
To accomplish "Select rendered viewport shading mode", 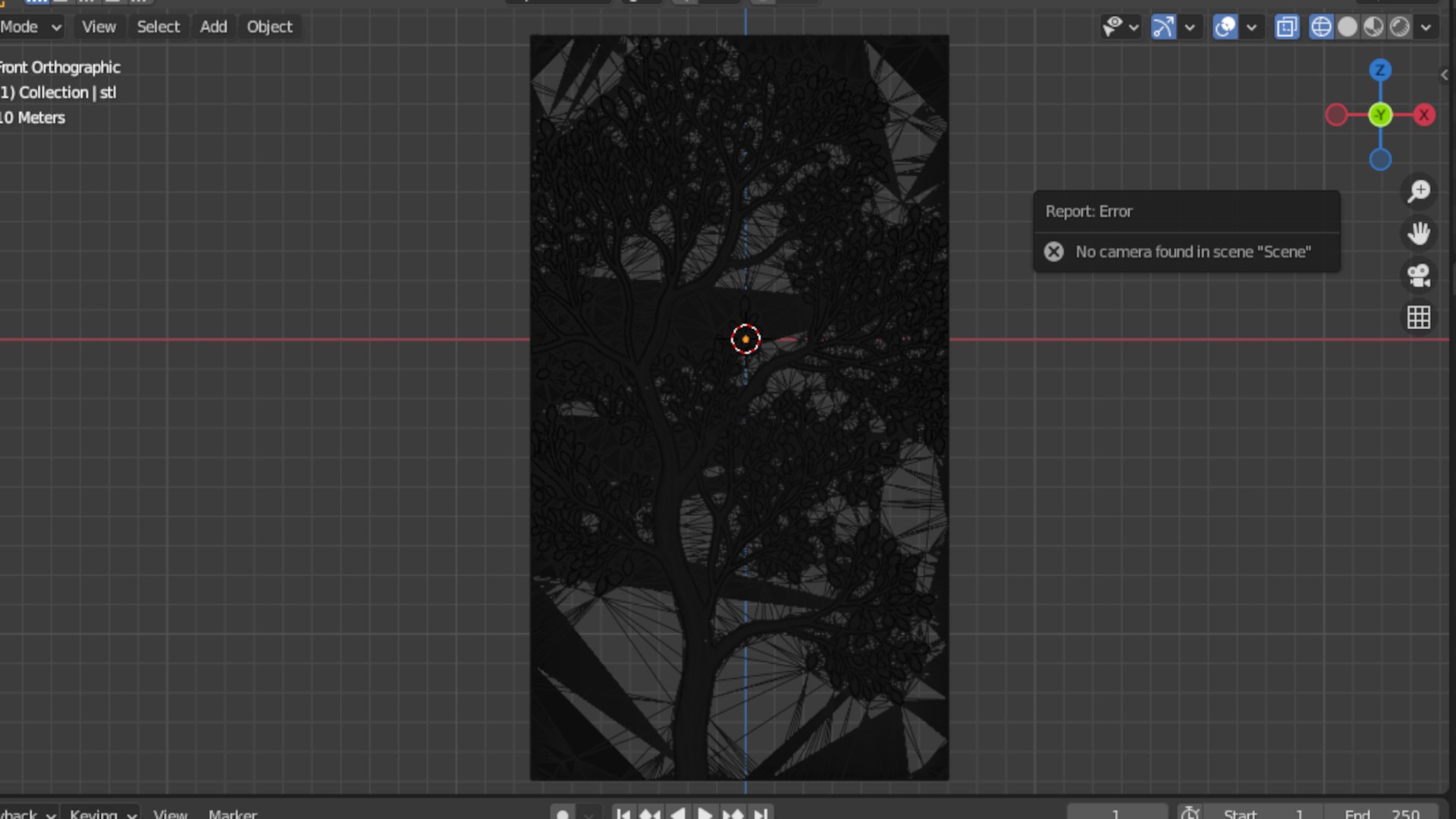I will 1400,27.
